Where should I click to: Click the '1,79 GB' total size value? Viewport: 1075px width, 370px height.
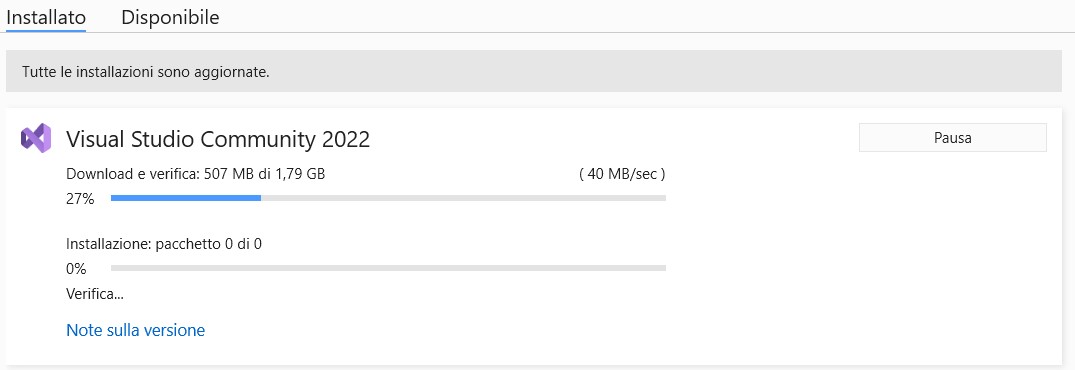pos(300,174)
